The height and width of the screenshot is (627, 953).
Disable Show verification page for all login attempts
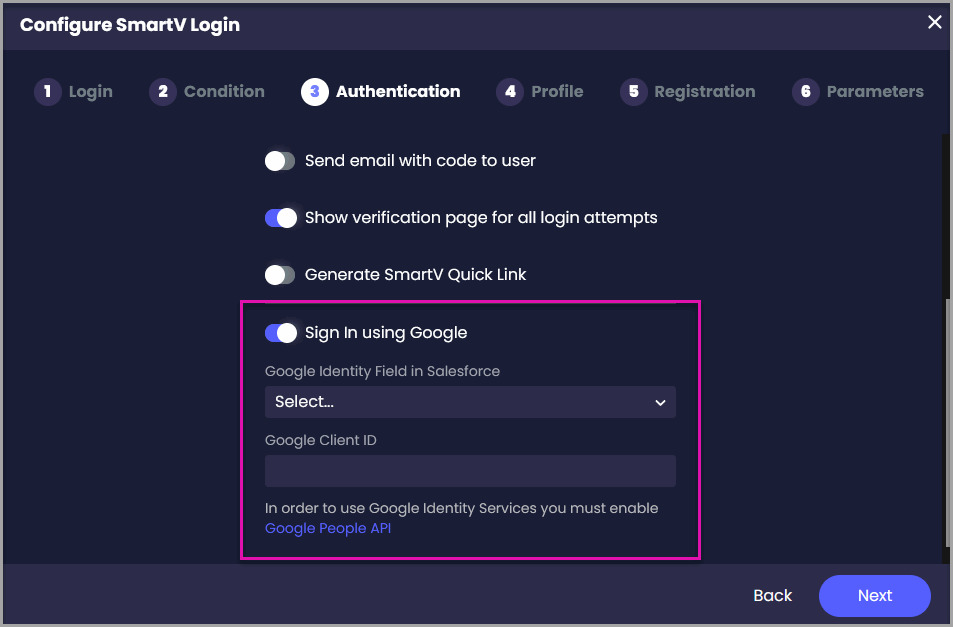[x=280, y=218]
